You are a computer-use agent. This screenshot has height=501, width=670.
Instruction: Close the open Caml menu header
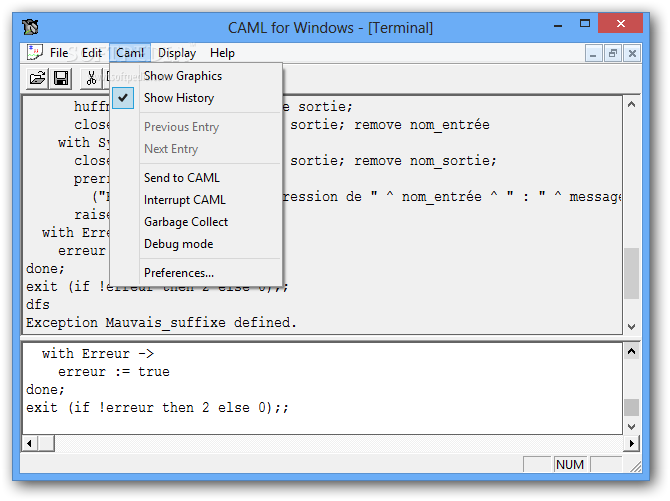pyautogui.click(x=130, y=53)
